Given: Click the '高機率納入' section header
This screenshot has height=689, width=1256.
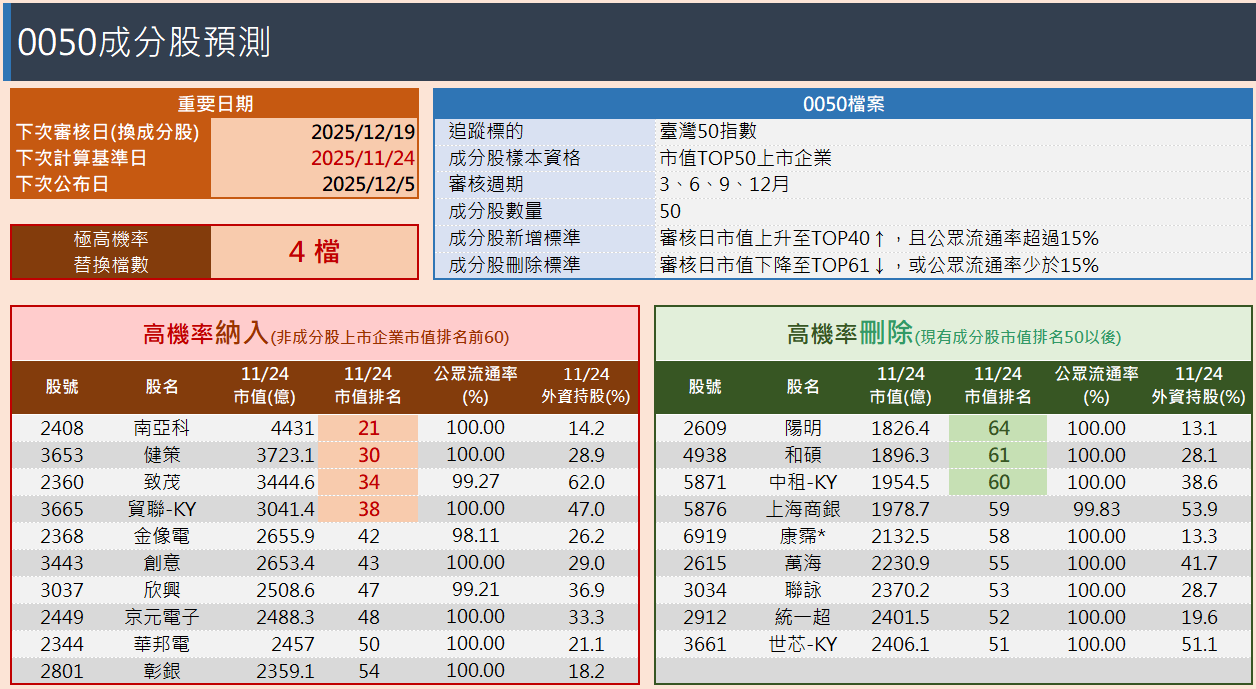Looking at the screenshot, I should (325, 334).
